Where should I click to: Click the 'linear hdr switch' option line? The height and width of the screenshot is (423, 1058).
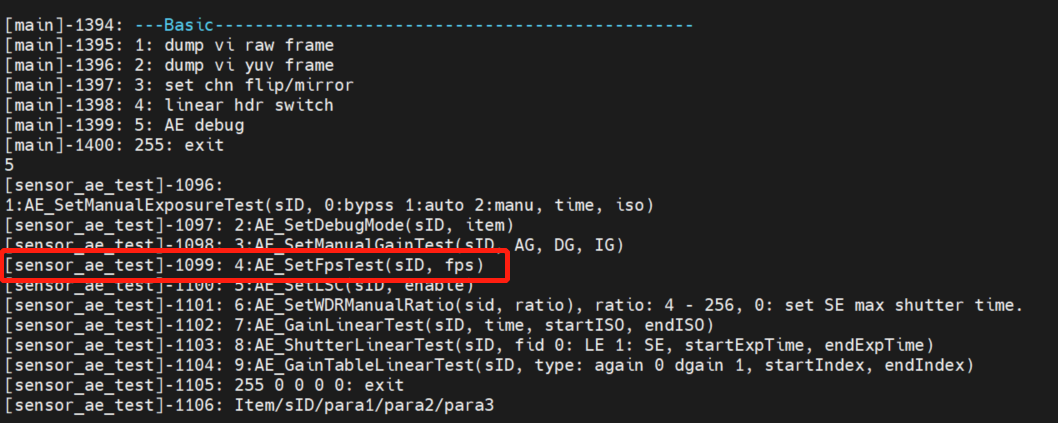point(169,105)
